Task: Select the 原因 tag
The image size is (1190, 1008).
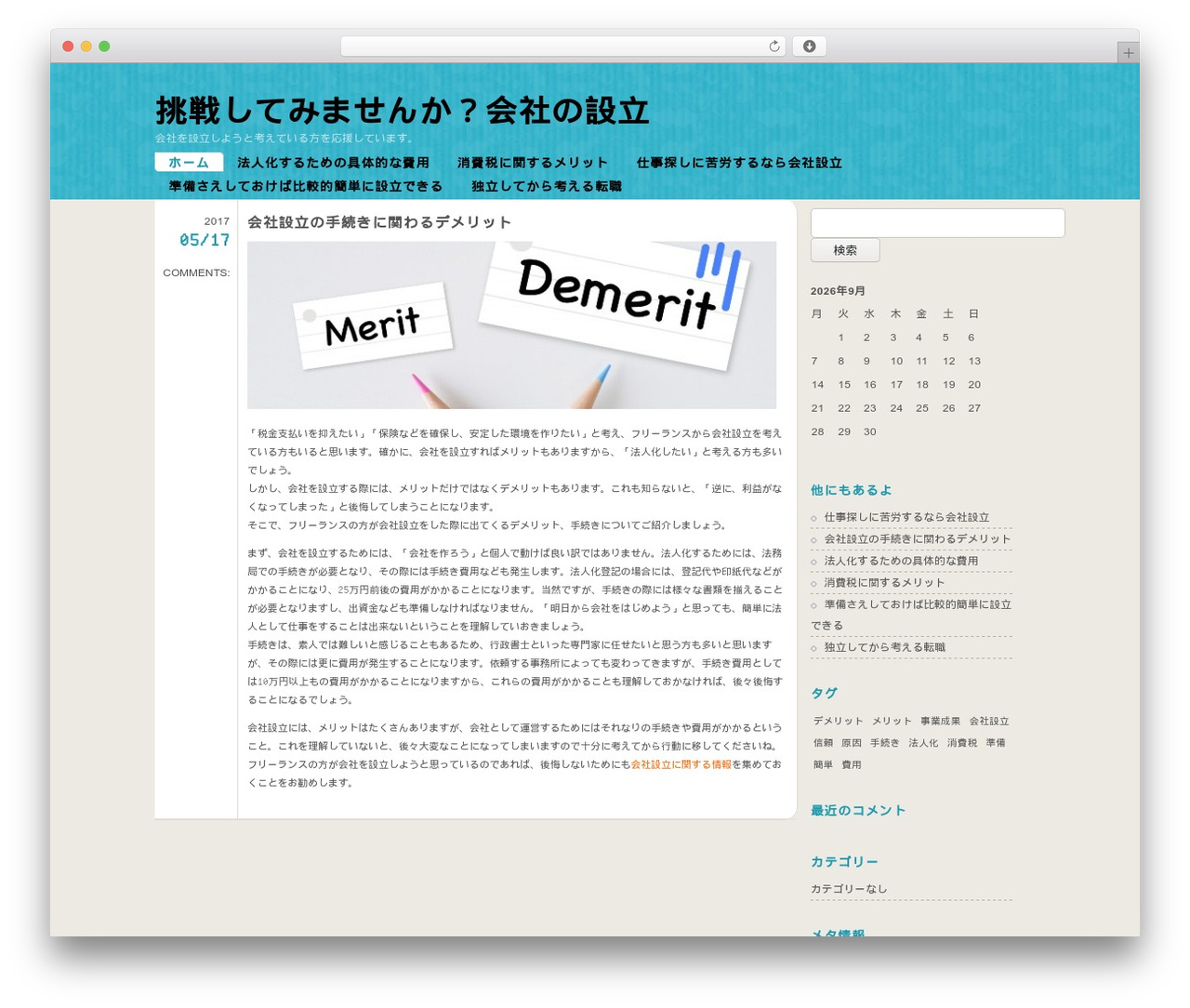Action: pyautogui.click(x=852, y=743)
